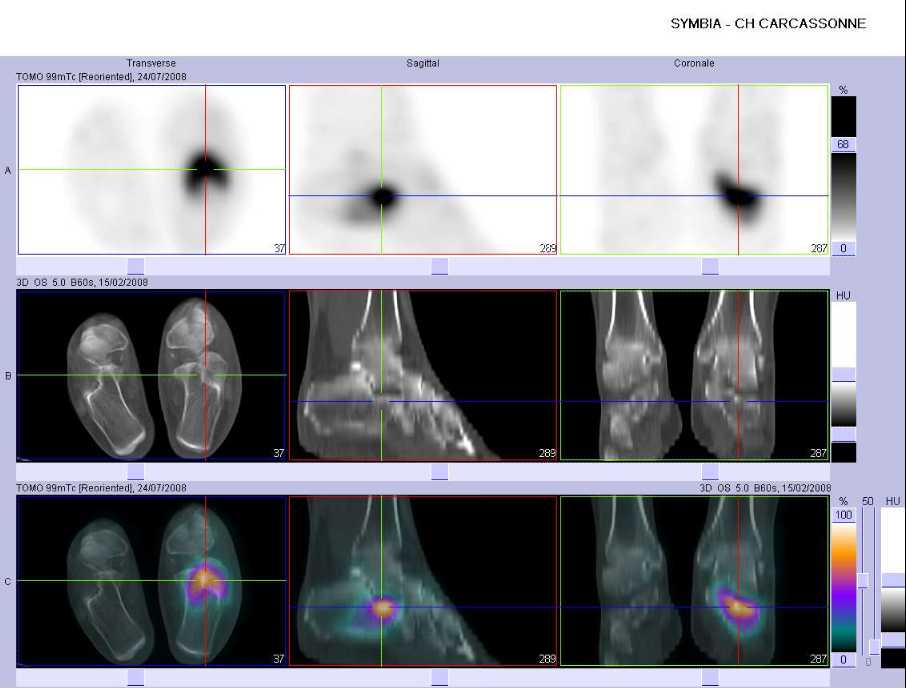Click the upper HU window handle in row B

tap(843, 374)
